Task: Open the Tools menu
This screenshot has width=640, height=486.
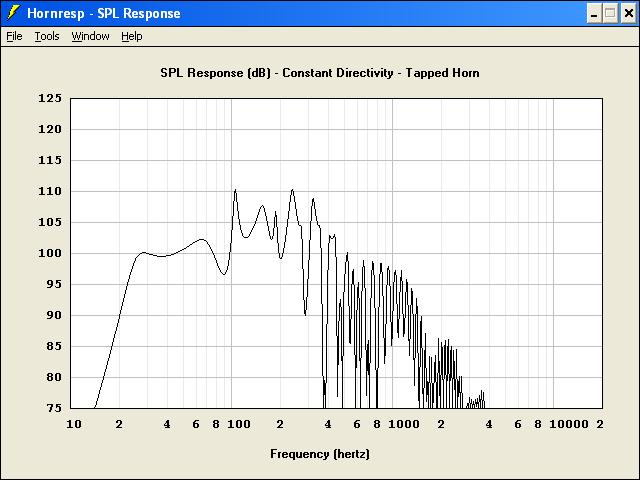Action: (x=47, y=36)
